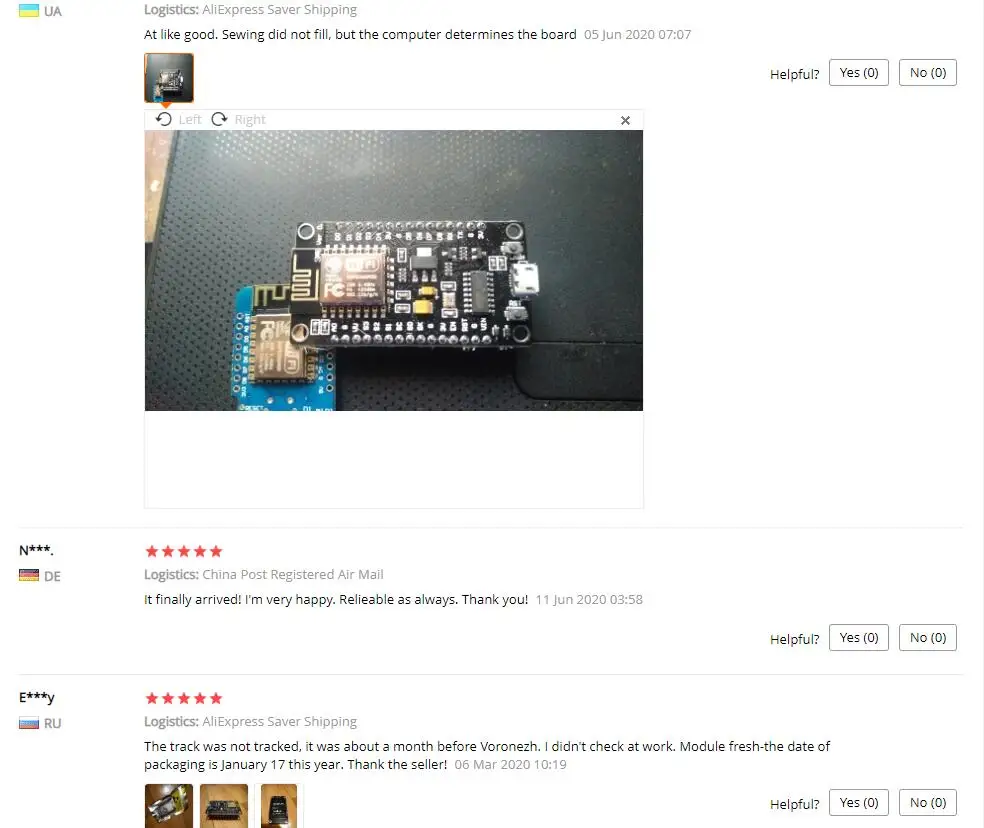This screenshot has width=984, height=828.
Task: Vote Yes on the DE review by N***.
Action: 858,638
